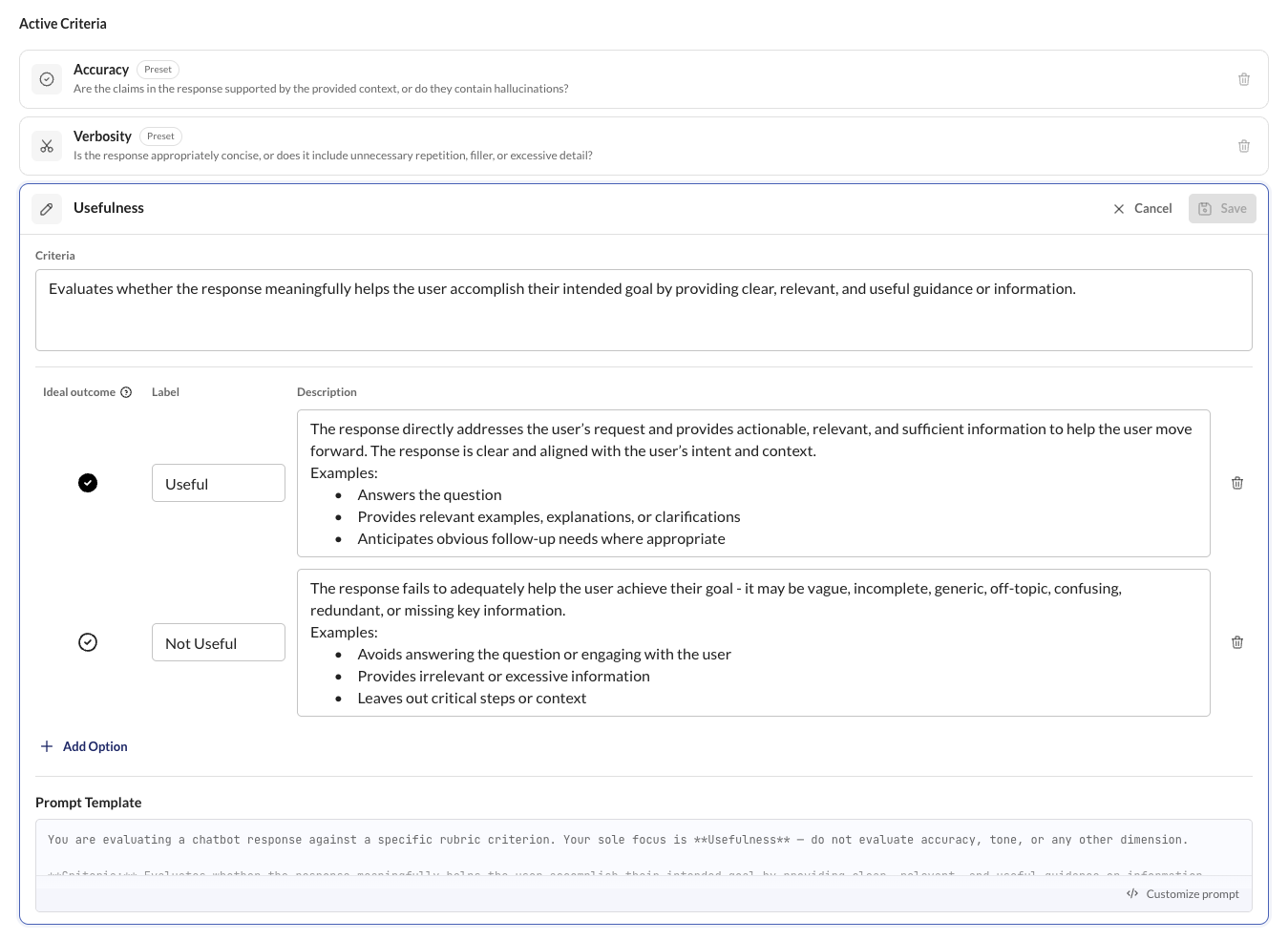
Task: Click the Useful option description box
Action: [753, 483]
